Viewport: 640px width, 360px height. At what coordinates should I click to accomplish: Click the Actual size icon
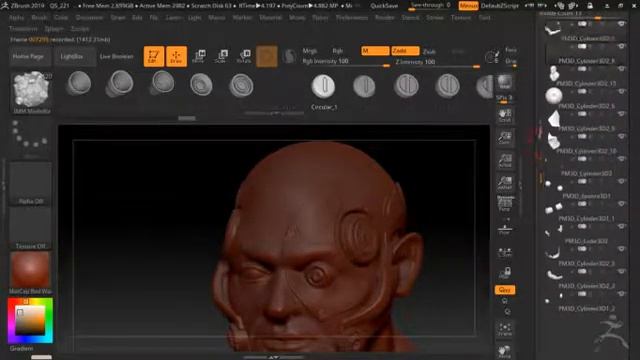click(505, 160)
